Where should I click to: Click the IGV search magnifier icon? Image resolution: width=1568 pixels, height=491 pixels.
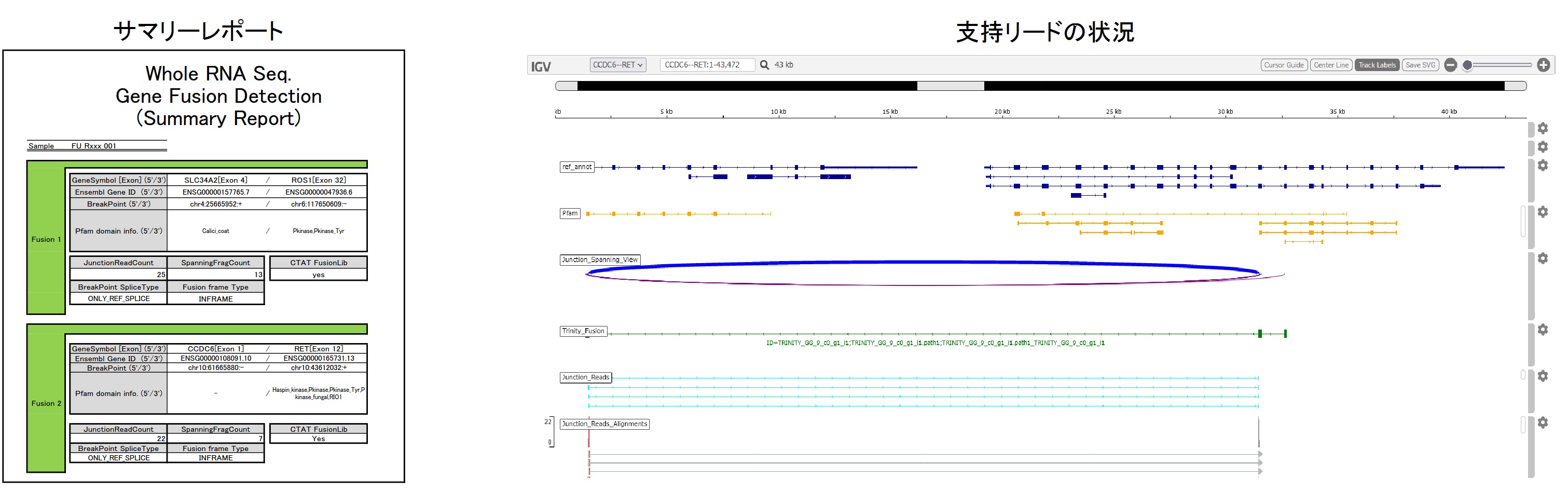764,65
